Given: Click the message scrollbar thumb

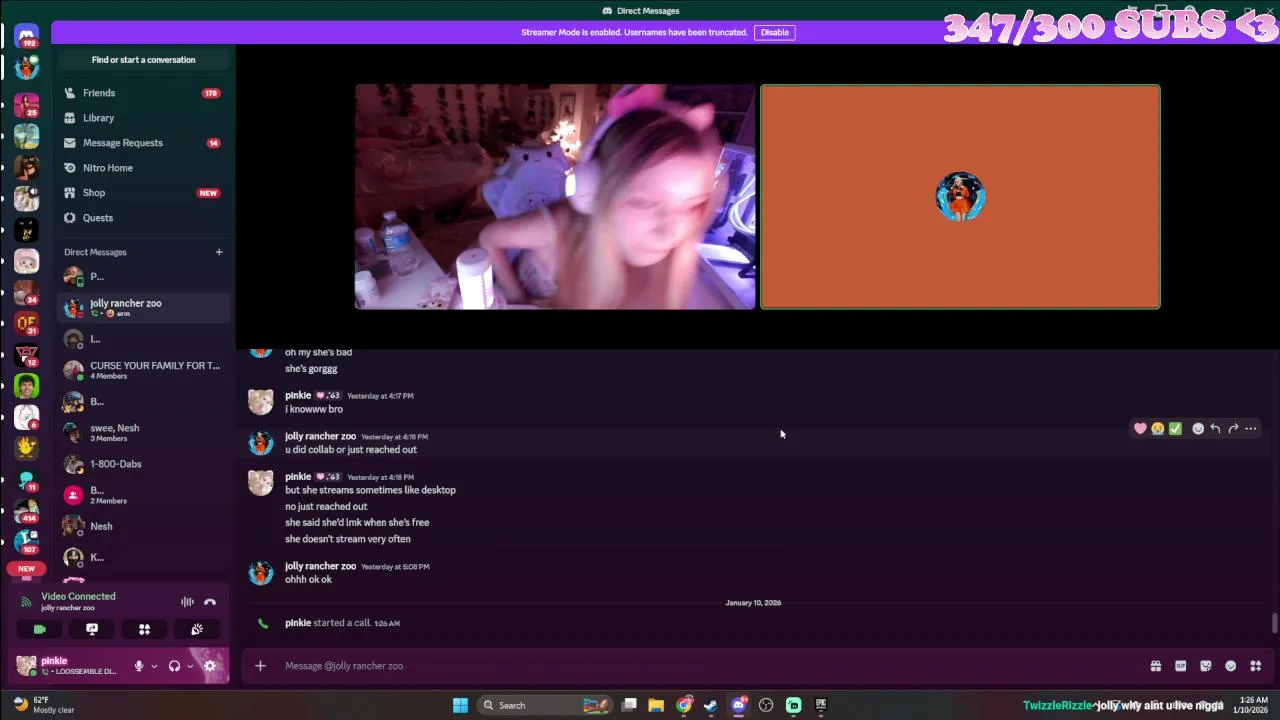Looking at the screenshot, I should [x=1275, y=623].
